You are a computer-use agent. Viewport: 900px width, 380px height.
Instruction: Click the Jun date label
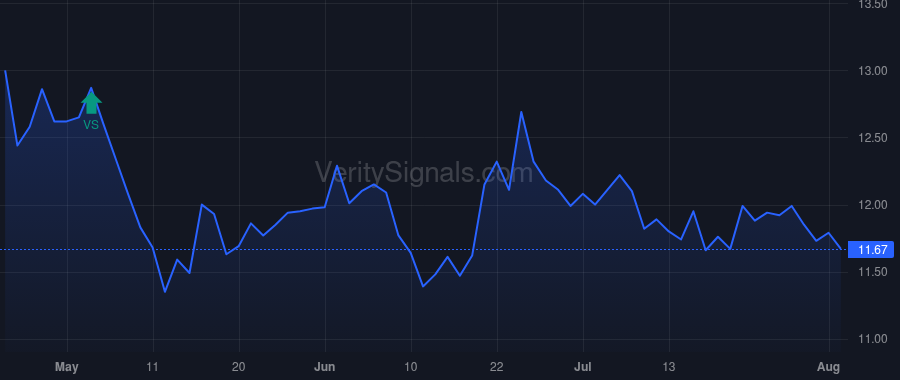click(325, 367)
